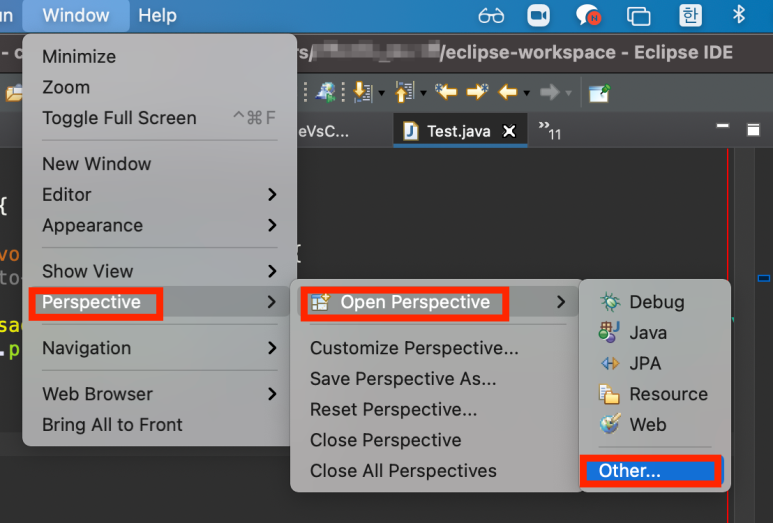Open the Korean input source menu icon
Viewport: 773px width, 523px height.
(690, 16)
